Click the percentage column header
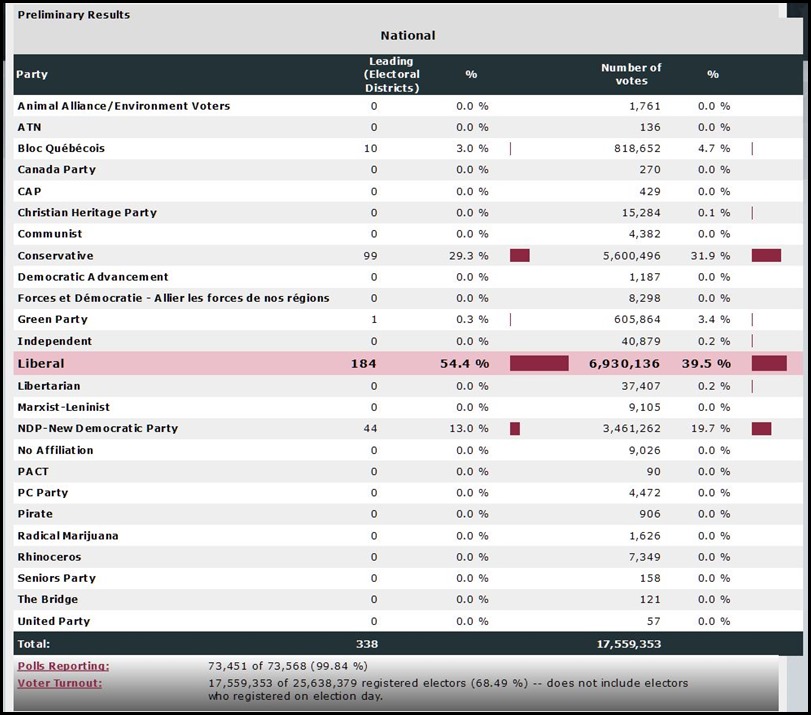Viewport: 811px width, 715px height. click(x=470, y=74)
